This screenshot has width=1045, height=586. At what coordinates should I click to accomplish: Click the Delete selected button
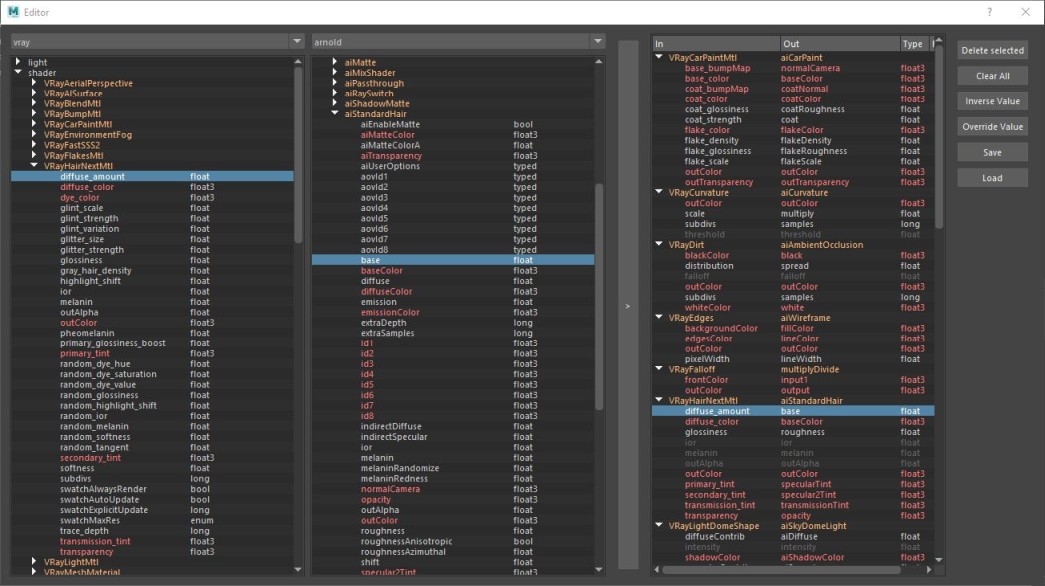click(x=992, y=50)
